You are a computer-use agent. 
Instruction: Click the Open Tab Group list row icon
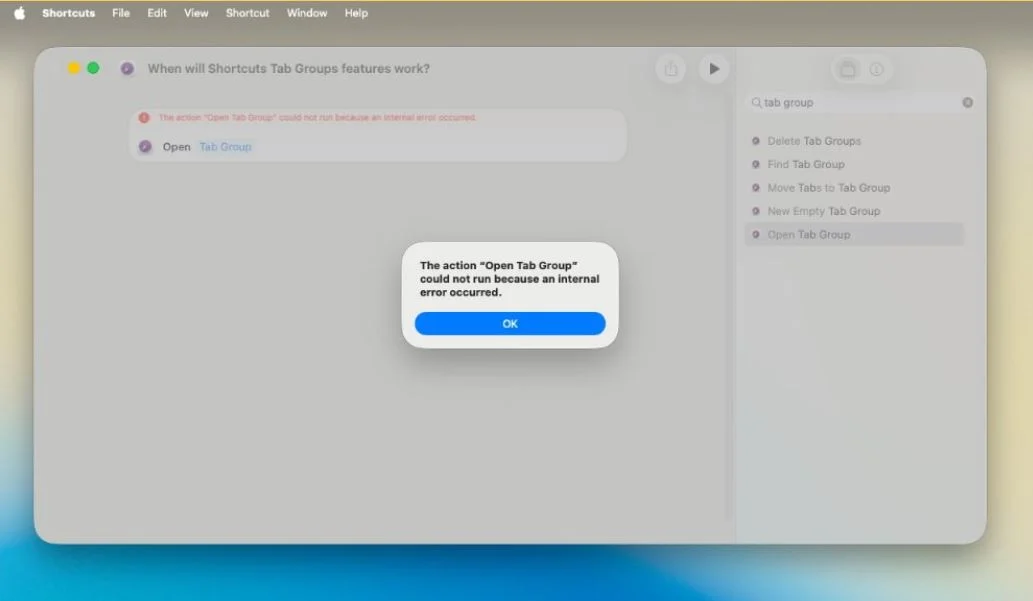[x=756, y=235]
